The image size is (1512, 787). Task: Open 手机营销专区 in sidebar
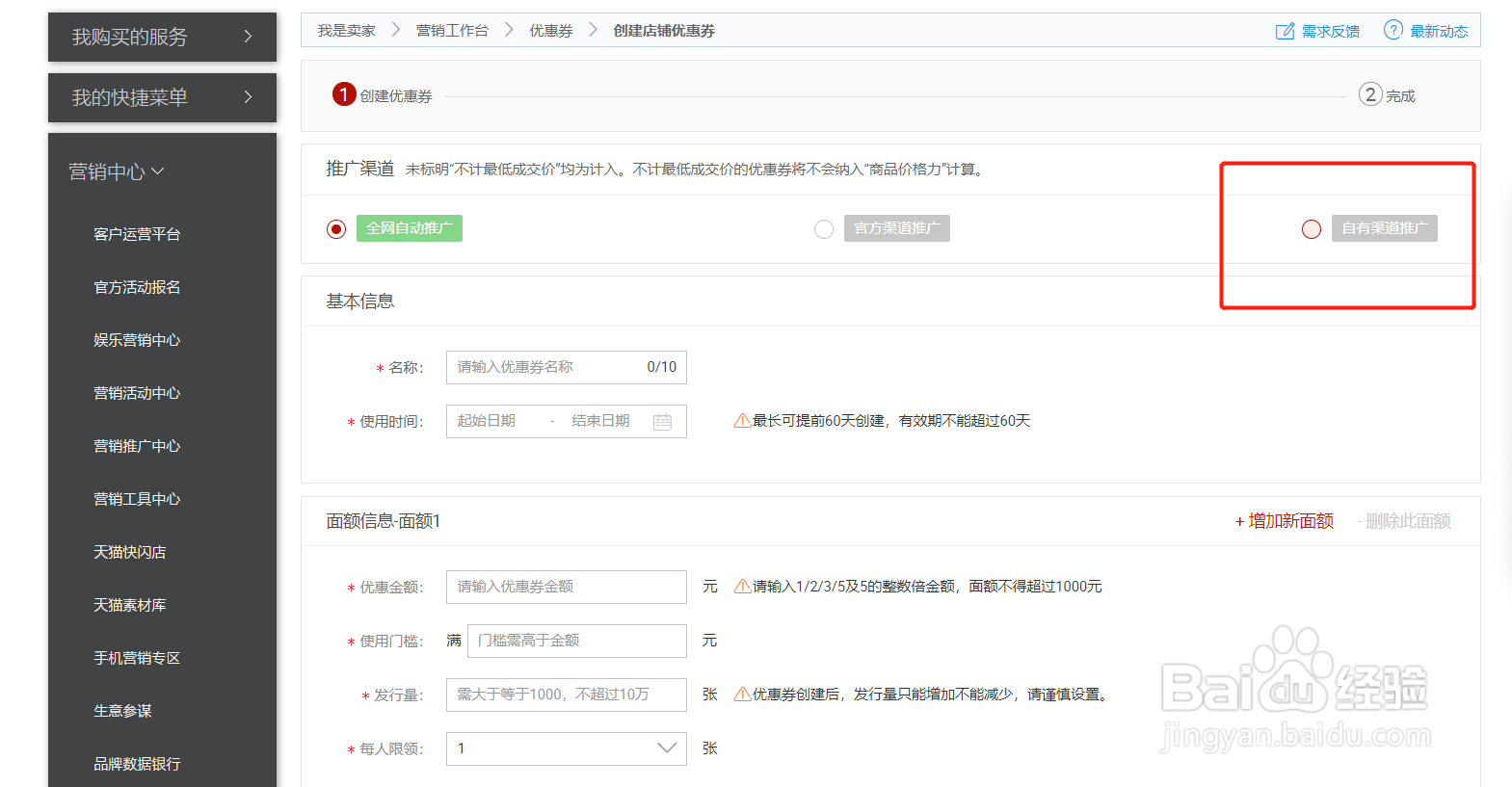point(137,658)
